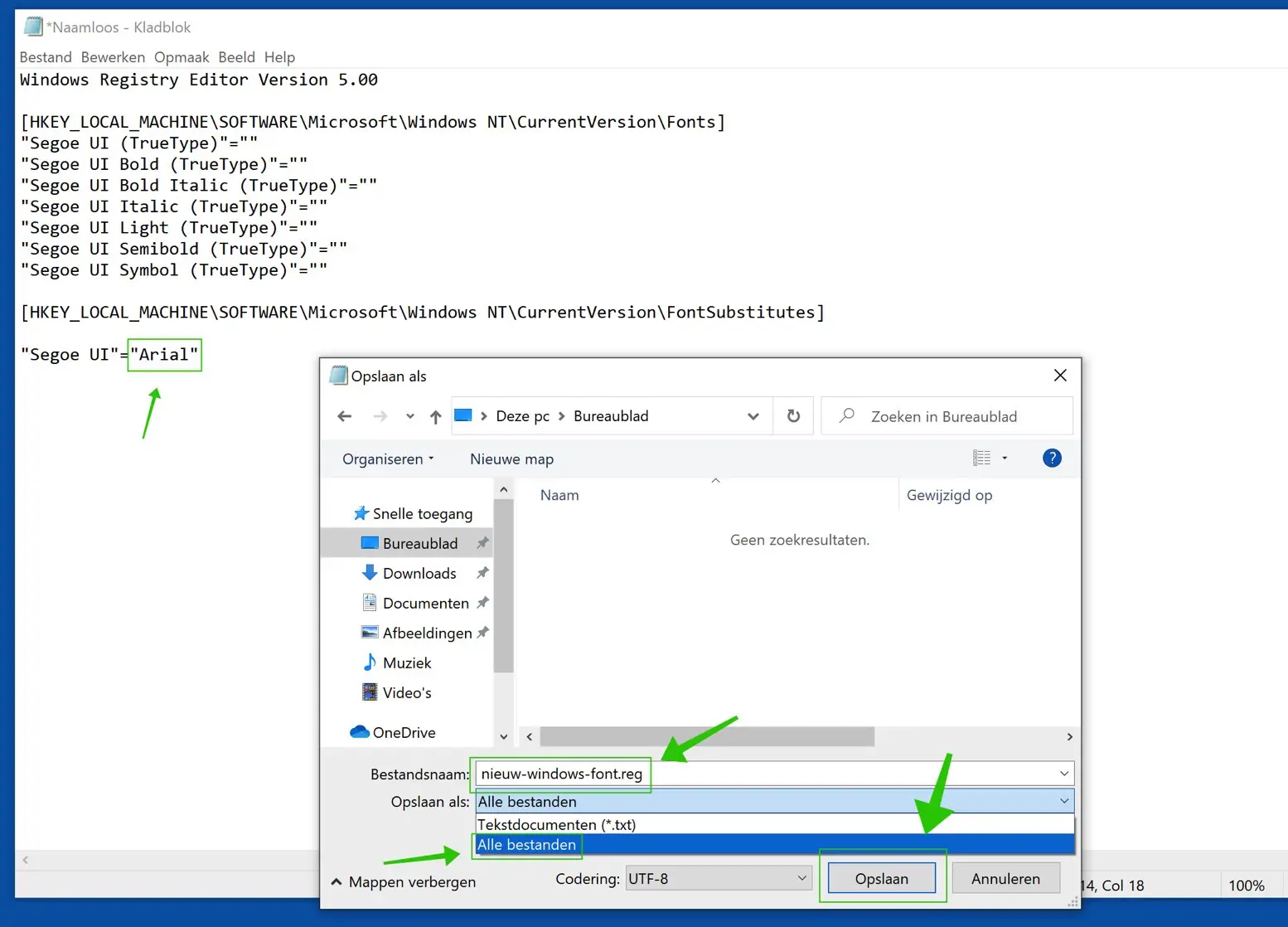
Task: Click the monitor icon in address bar
Action: 463,415
